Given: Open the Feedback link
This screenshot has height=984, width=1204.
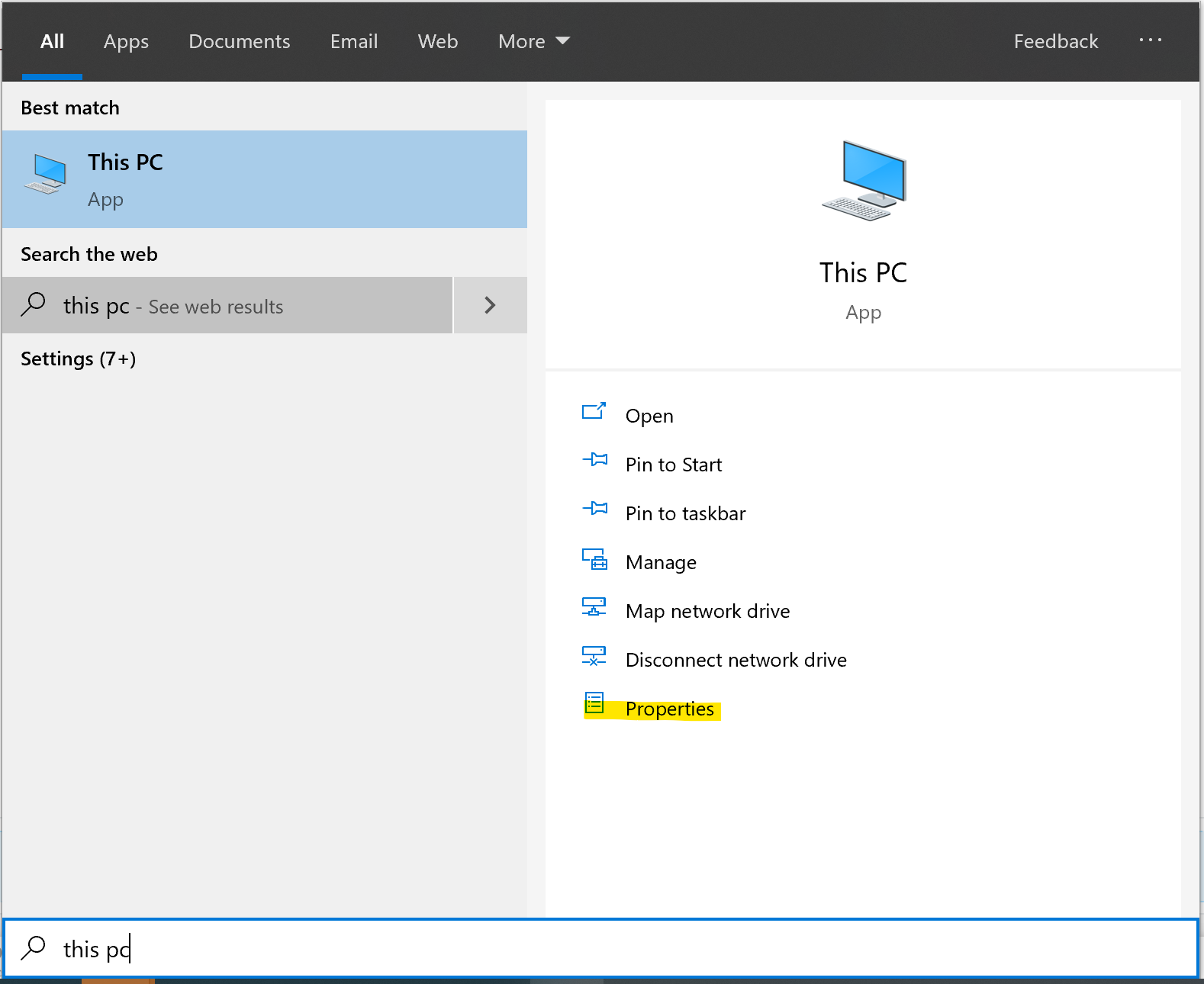Looking at the screenshot, I should [x=1056, y=41].
